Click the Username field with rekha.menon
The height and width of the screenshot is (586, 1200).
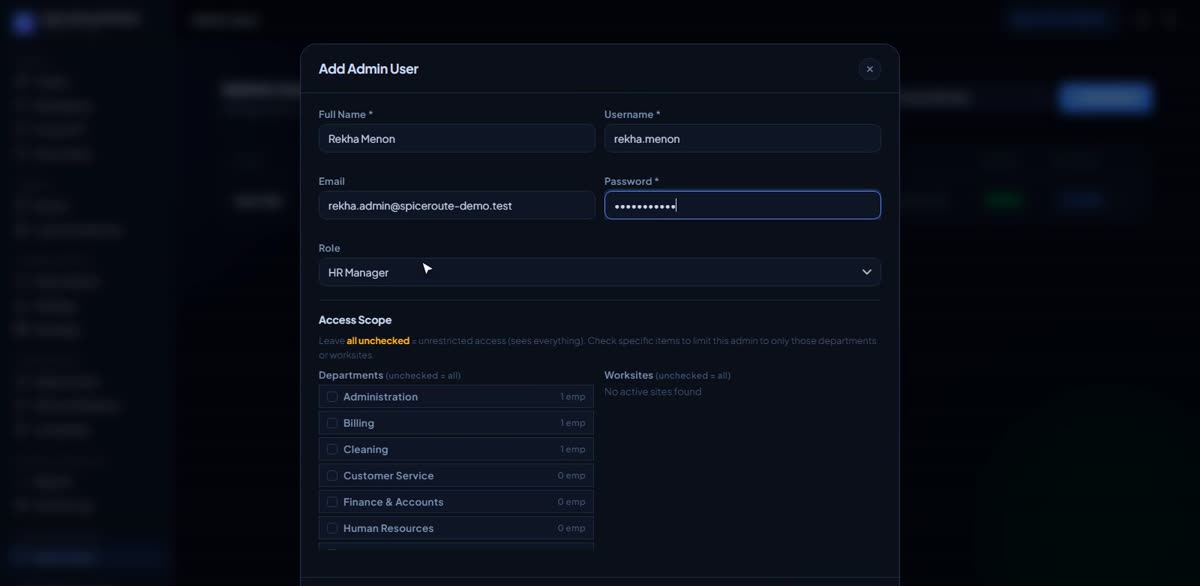pyautogui.click(x=742, y=138)
